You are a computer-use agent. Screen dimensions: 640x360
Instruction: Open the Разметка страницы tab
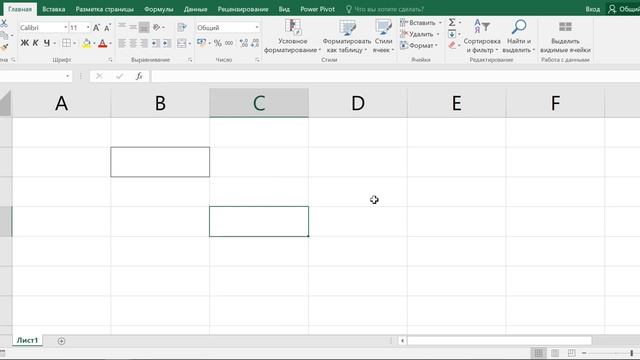coord(104,9)
